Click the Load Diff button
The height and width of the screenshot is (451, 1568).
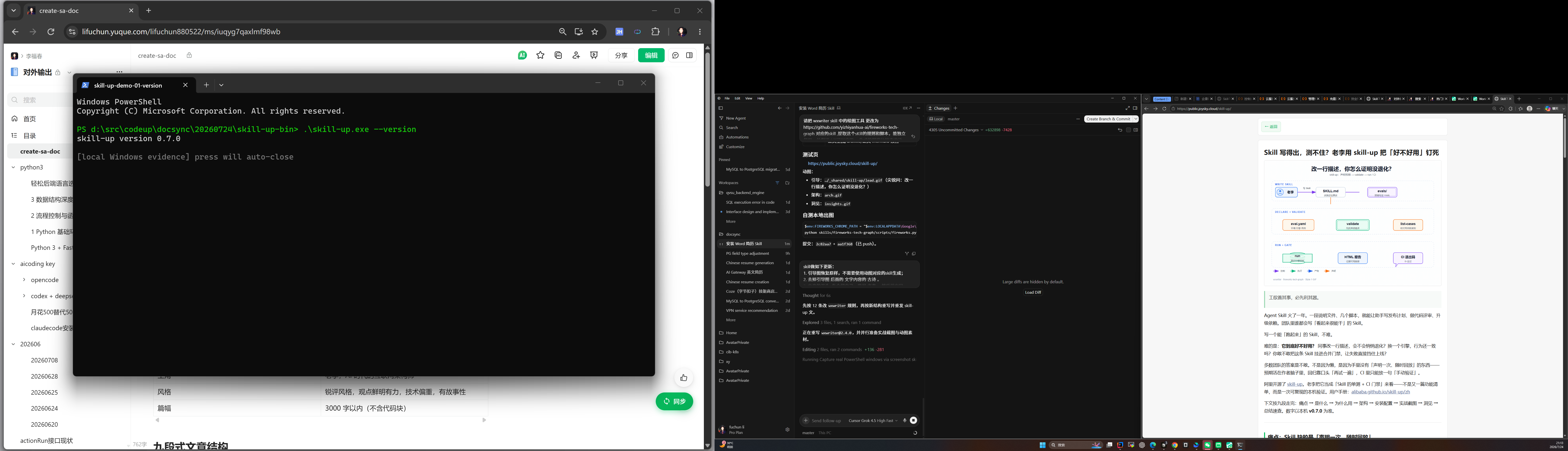1033,292
